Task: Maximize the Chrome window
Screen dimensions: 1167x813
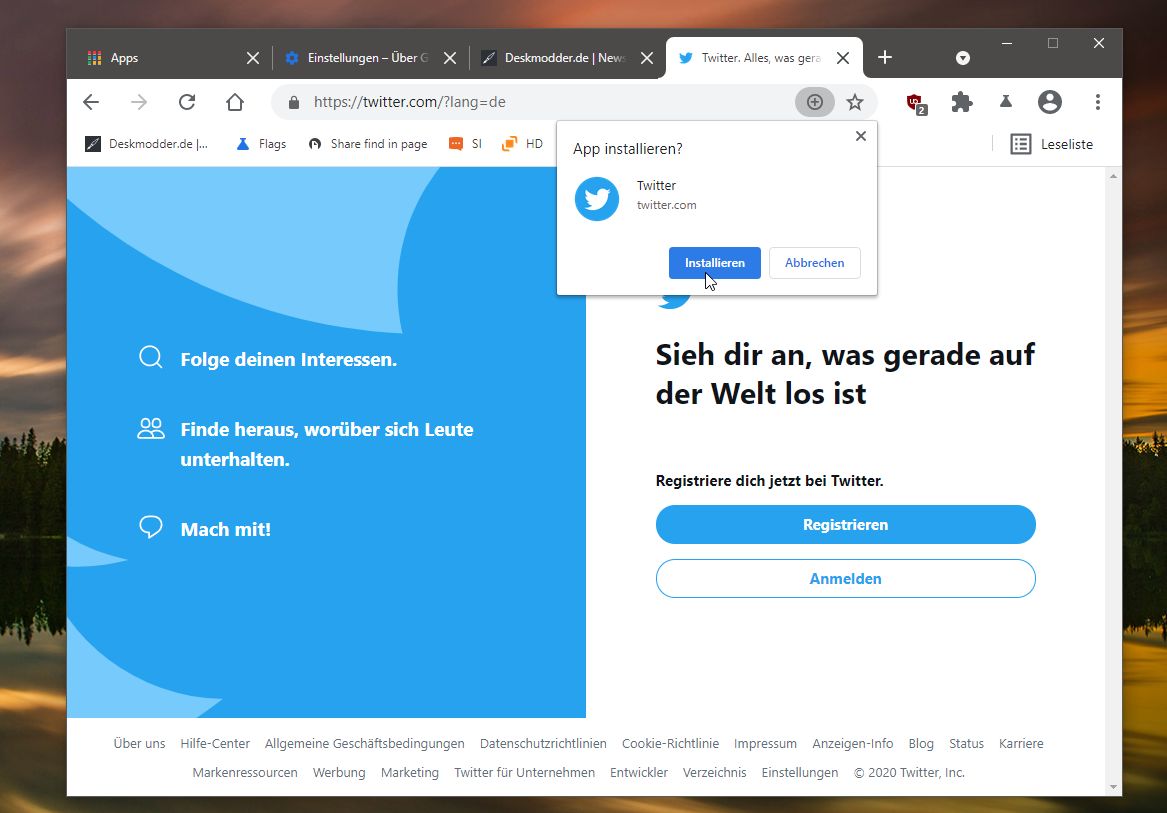Action: (1052, 43)
